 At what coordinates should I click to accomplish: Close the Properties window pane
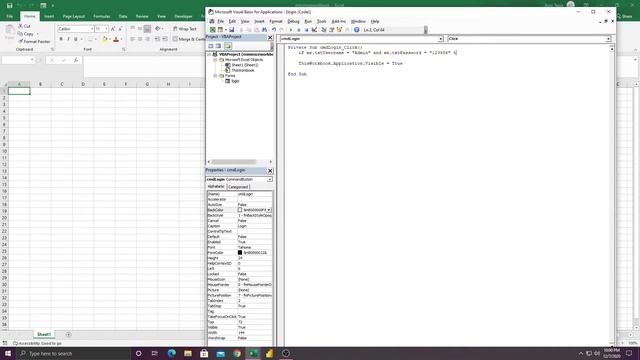tap(270, 171)
